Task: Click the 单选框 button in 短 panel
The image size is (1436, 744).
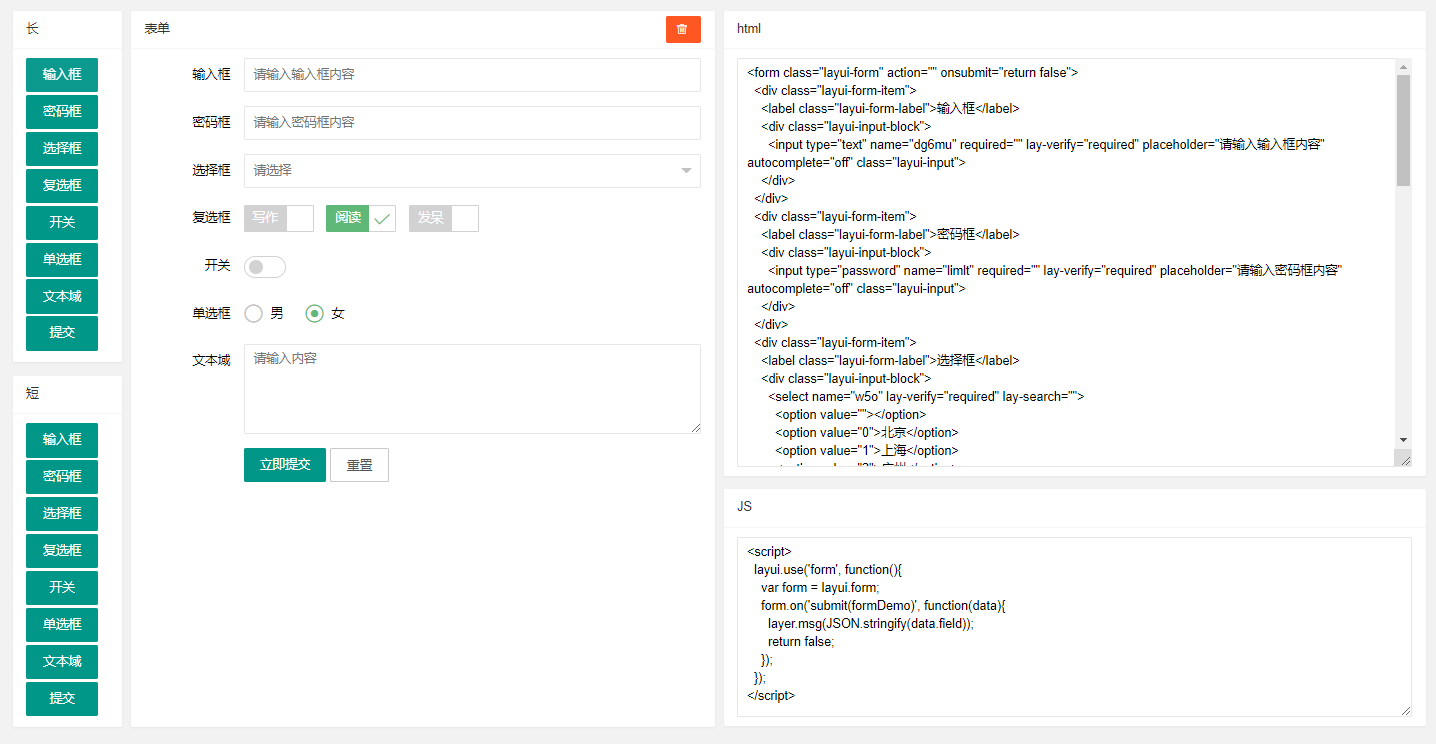Action: 62,624
